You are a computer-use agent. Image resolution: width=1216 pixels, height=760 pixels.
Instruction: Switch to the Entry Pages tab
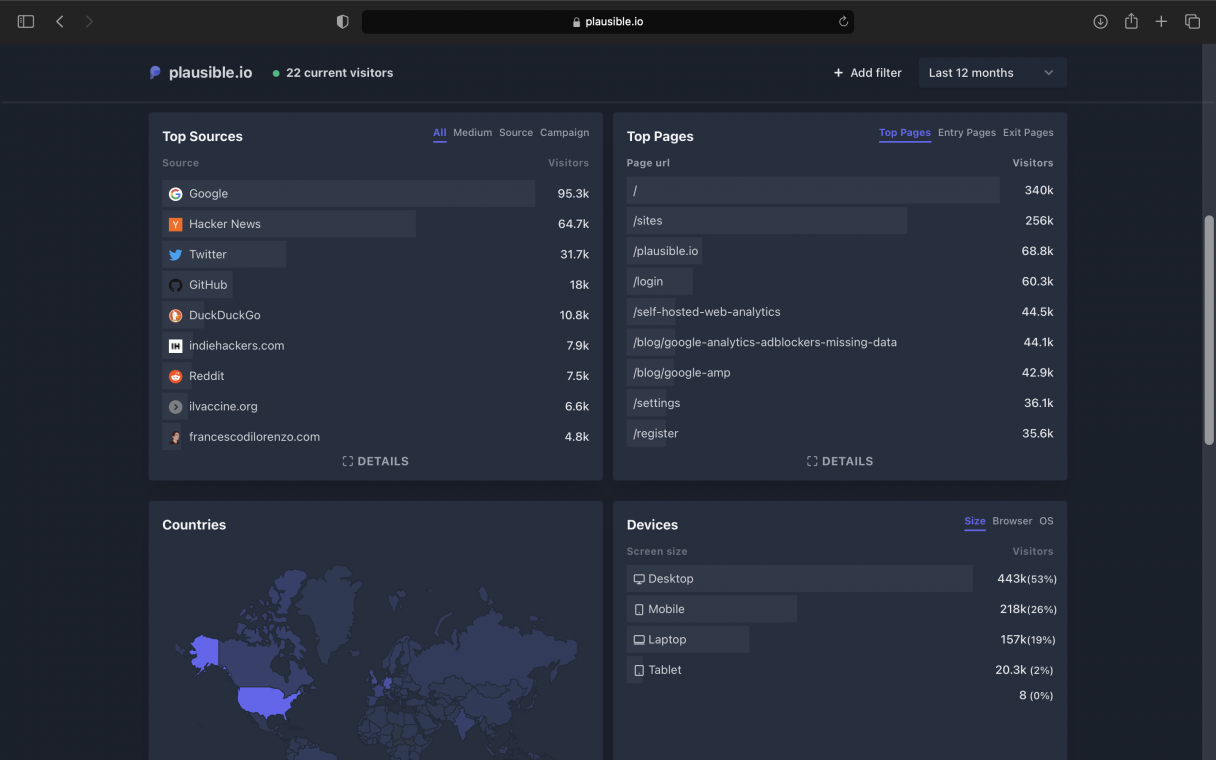pyautogui.click(x=967, y=133)
